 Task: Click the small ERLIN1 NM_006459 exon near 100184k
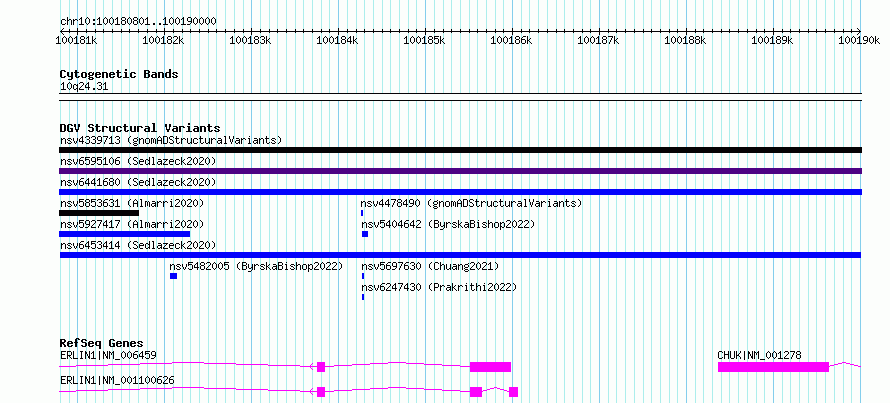tap(321, 367)
